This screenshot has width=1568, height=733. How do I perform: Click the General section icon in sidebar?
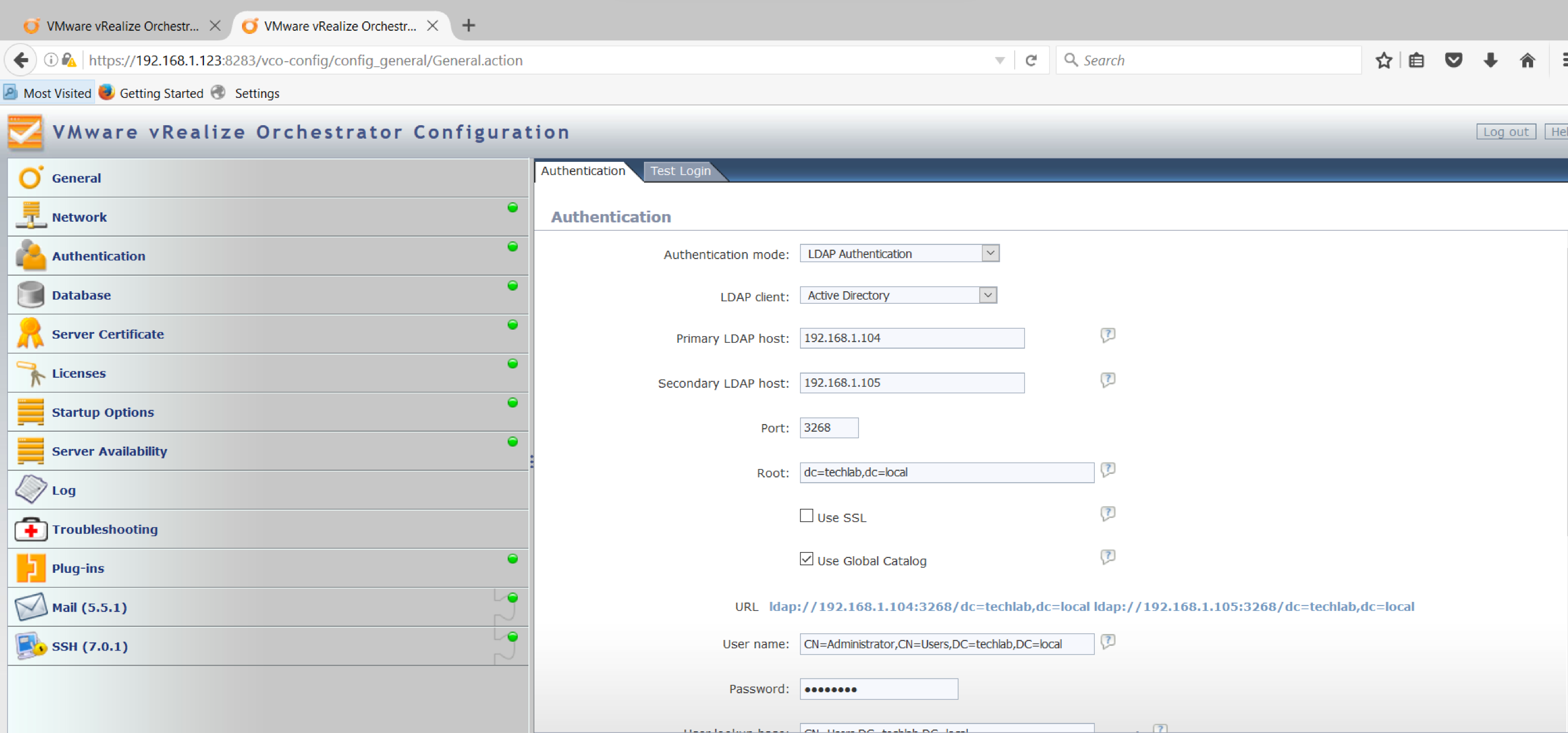(x=30, y=178)
